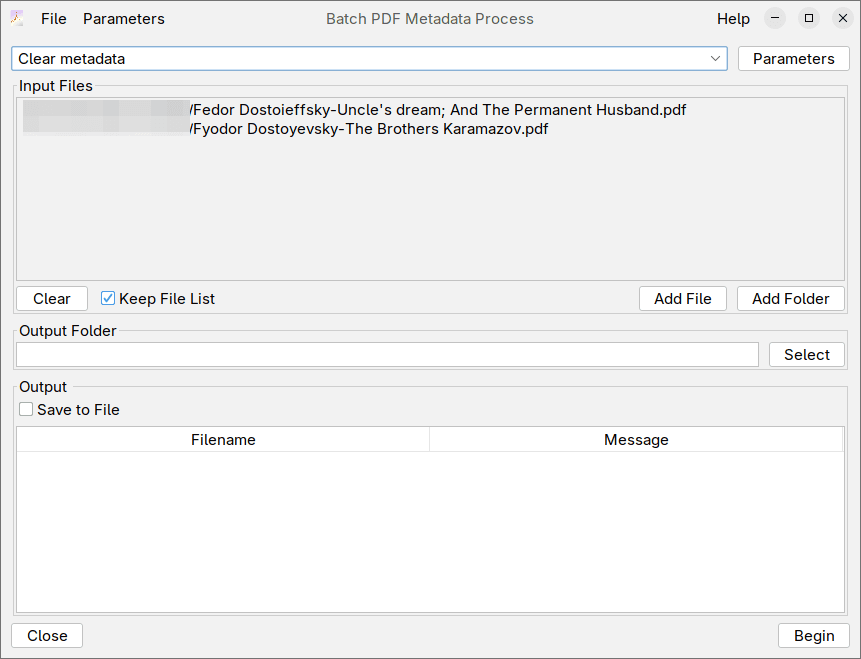861x659 pixels.
Task: Click the dropdown arrow of the operation selector
Action: (716, 59)
